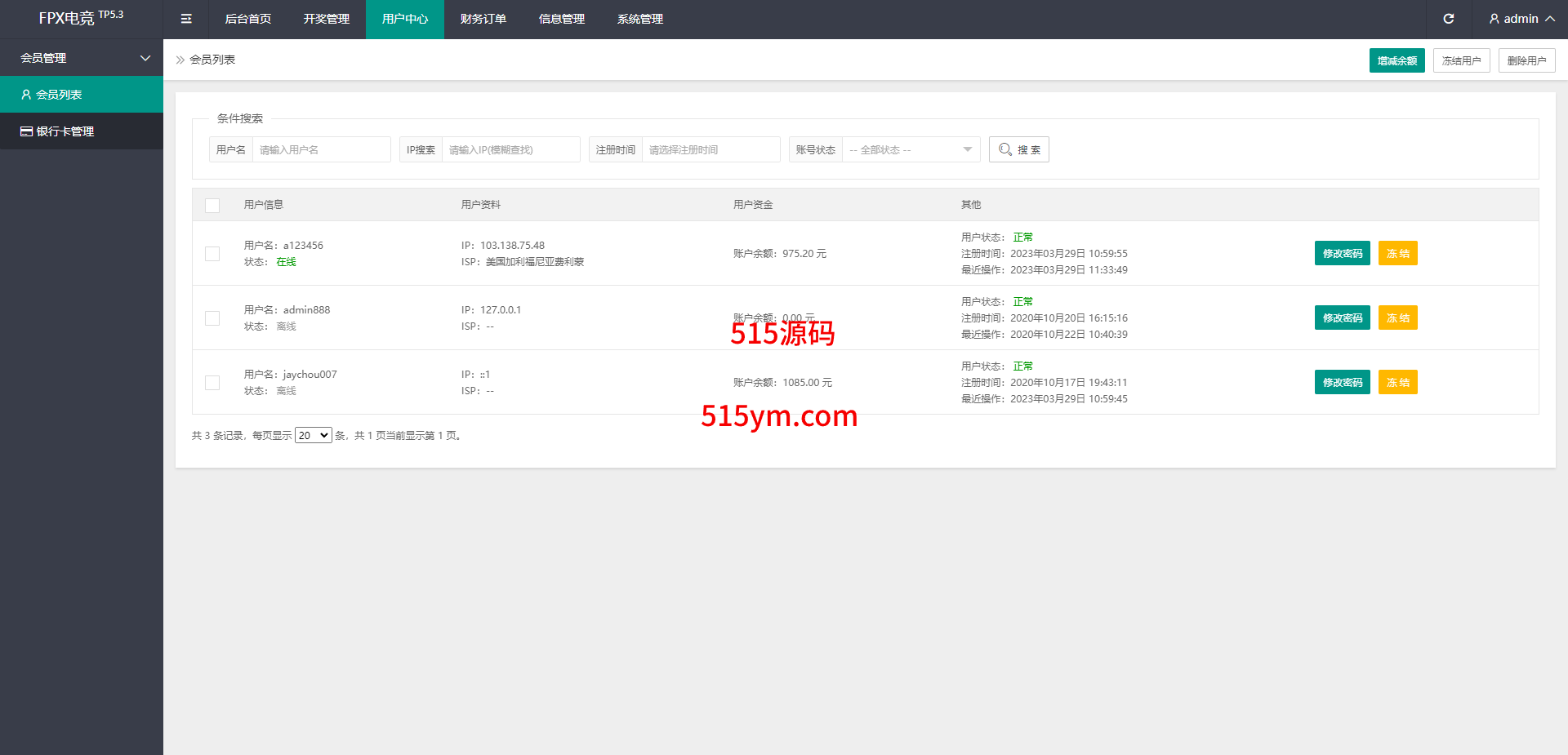Click the yellow 冻结 button for a123456
The width and height of the screenshot is (1568, 755).
click(1397, 253)
